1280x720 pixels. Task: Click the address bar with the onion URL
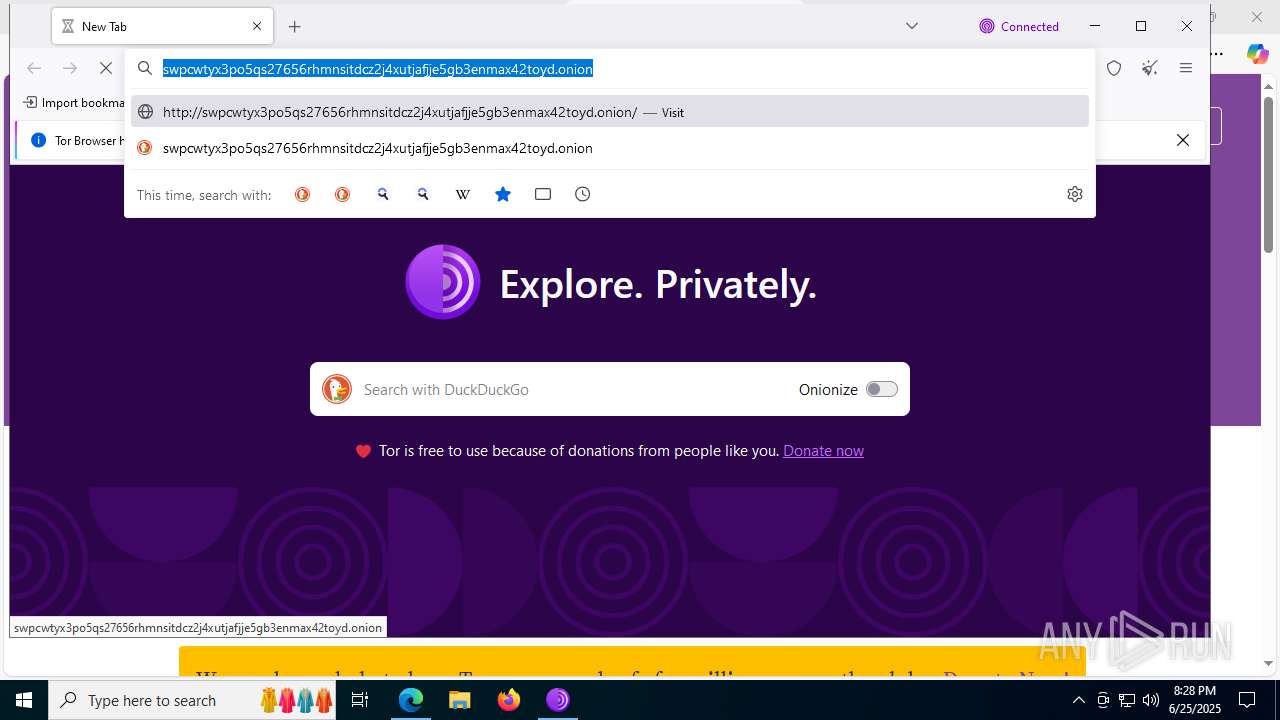[x=610, y=68]
